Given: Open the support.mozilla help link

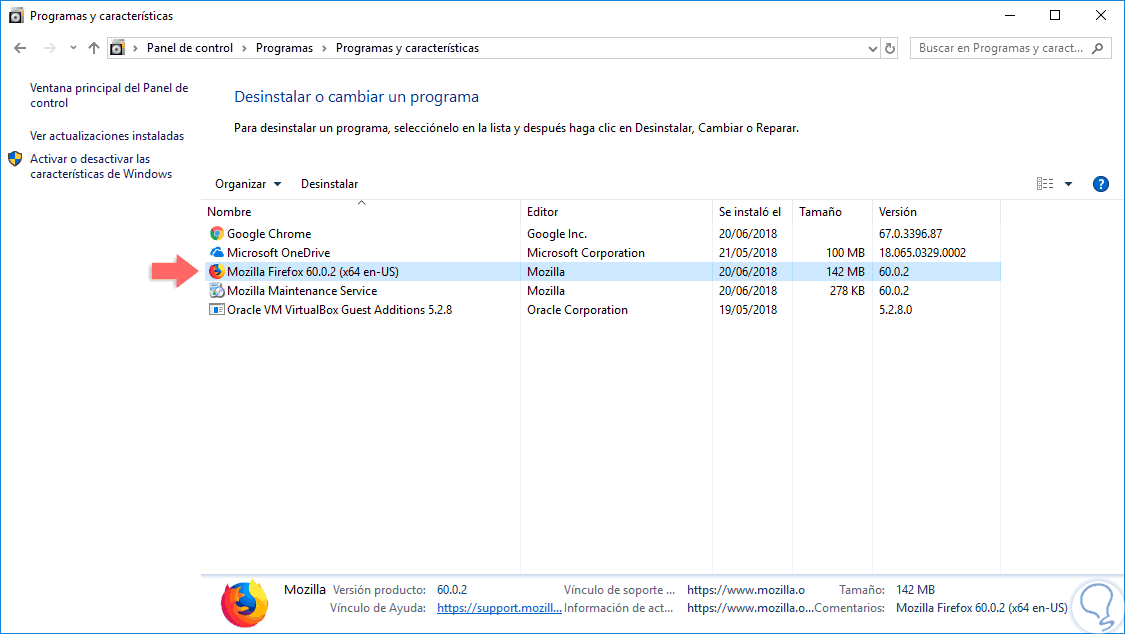Looking at the screenshot, I should (x=499, y=608).
